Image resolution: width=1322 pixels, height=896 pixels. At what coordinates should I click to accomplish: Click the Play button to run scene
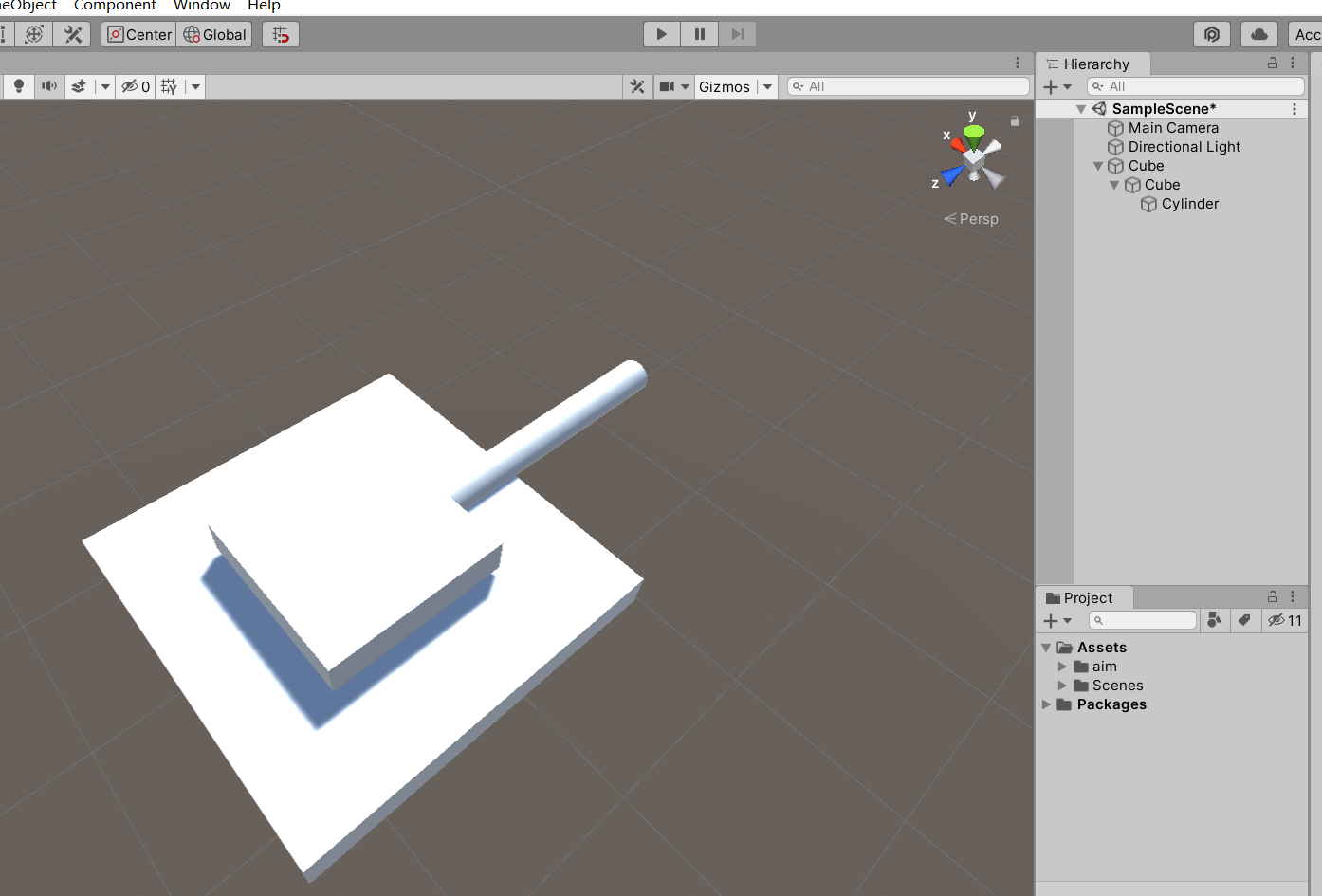(661, 34)
